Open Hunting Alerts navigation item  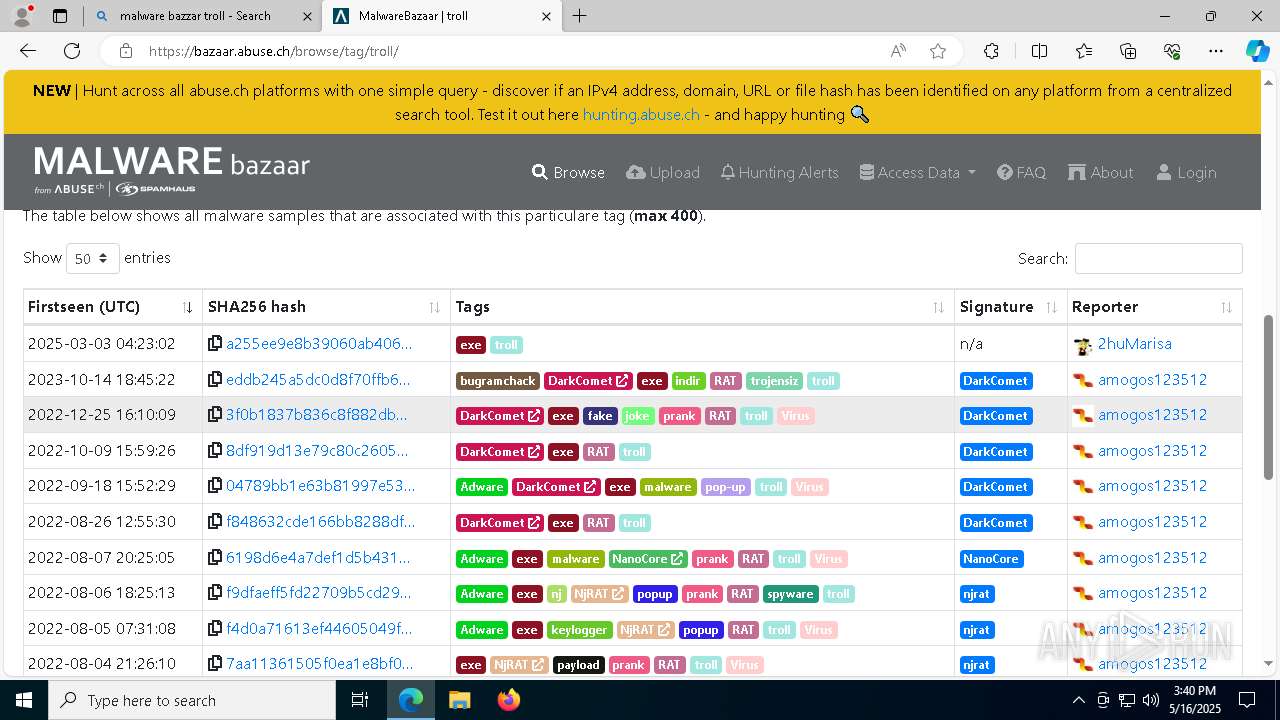pos(780,172)
